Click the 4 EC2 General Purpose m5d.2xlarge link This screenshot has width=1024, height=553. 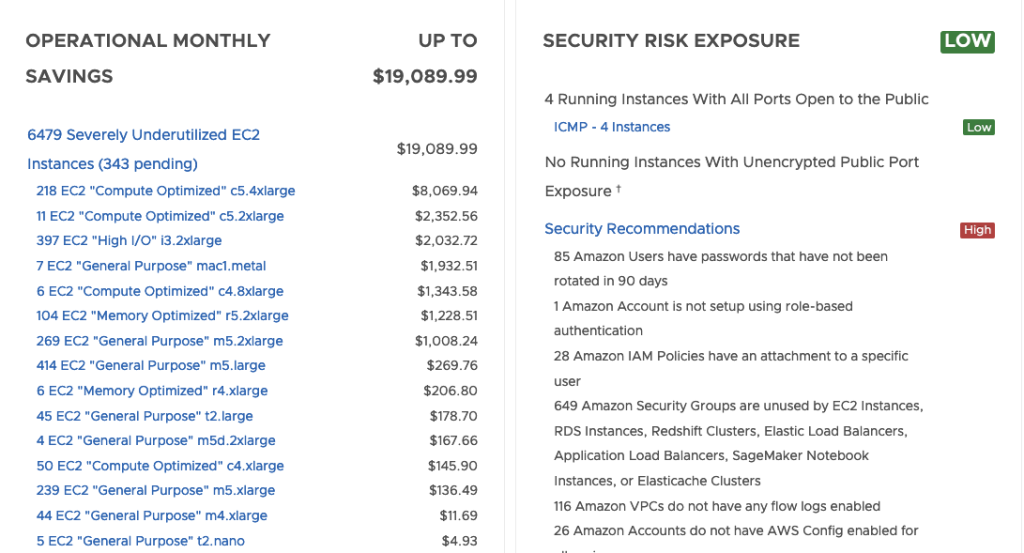pos(156,441)
